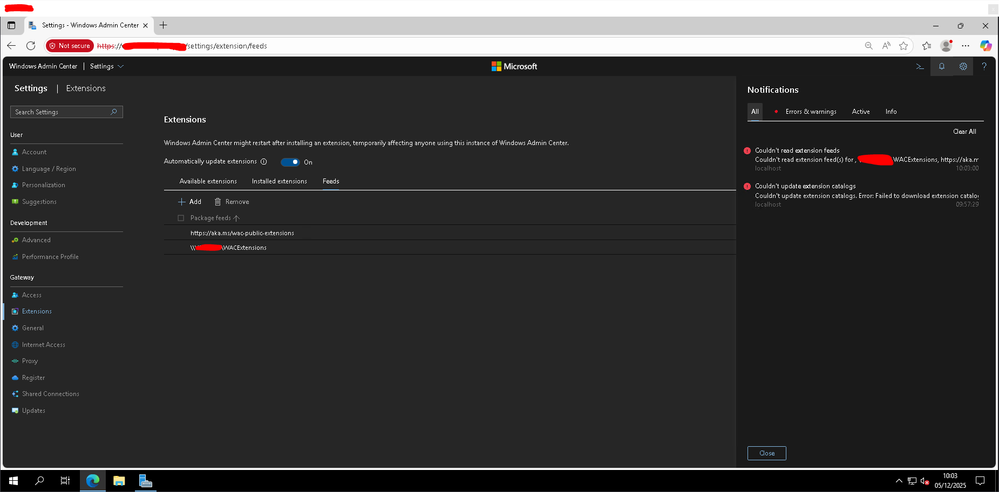The width and height of the screenshot is (999, 492).
Task: Sort by Package feeds column arrow
Action: [x=236, y=218]
